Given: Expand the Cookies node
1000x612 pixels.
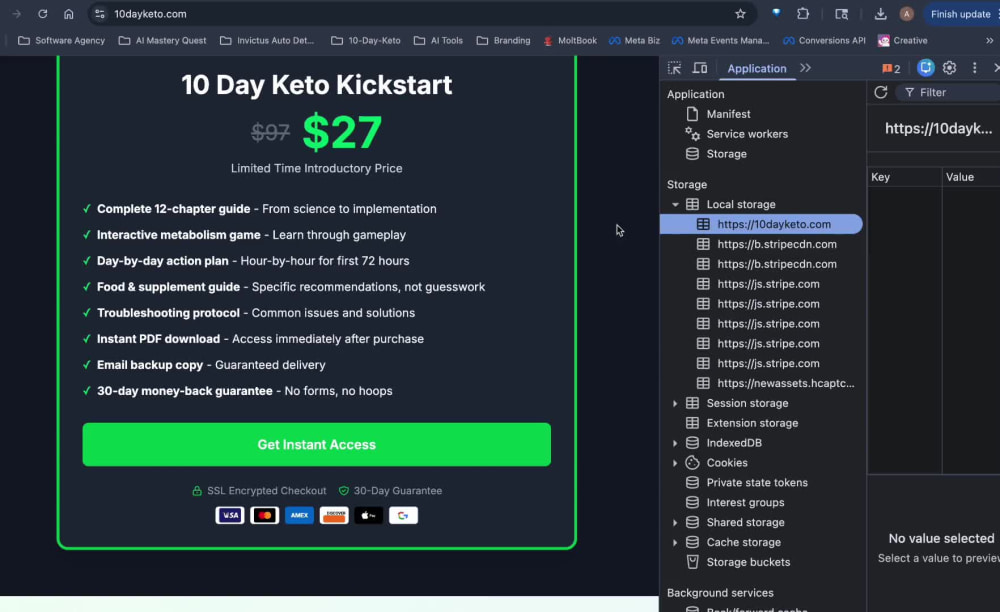Looking at the screenshot, I should [675, 463].
